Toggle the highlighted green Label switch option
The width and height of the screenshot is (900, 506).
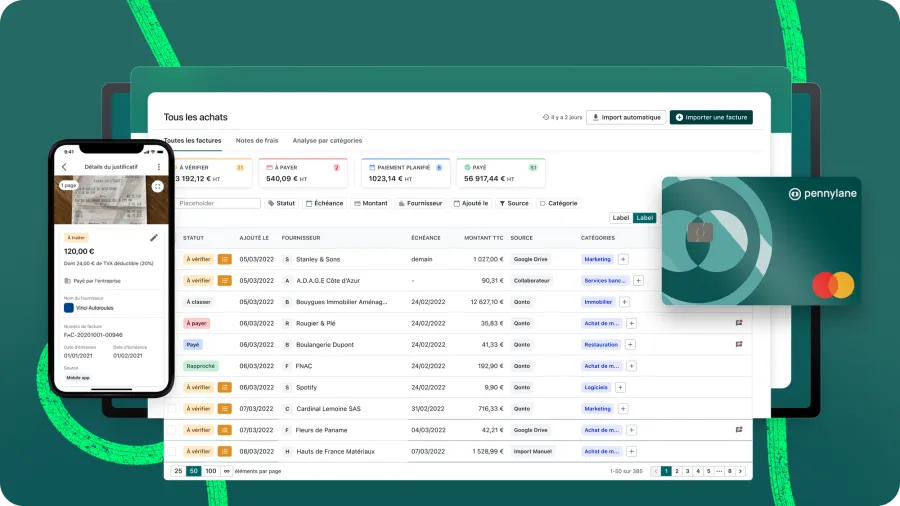point(645,218)
